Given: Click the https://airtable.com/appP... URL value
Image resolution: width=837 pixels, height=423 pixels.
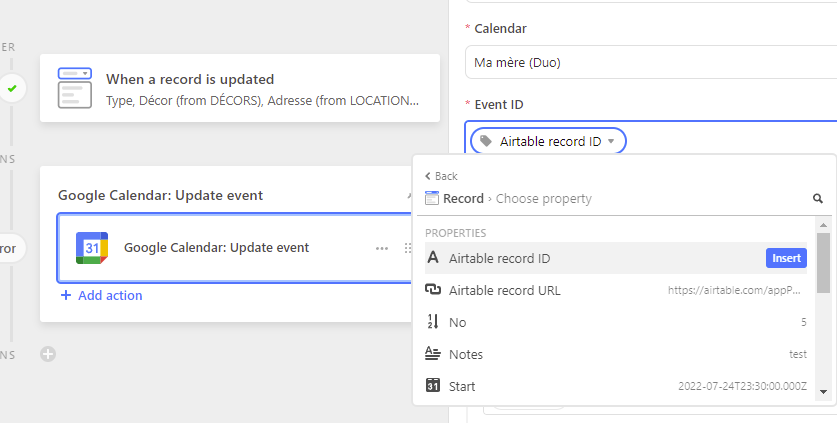Looking at the screenshot, I should (x=735, y=290).
